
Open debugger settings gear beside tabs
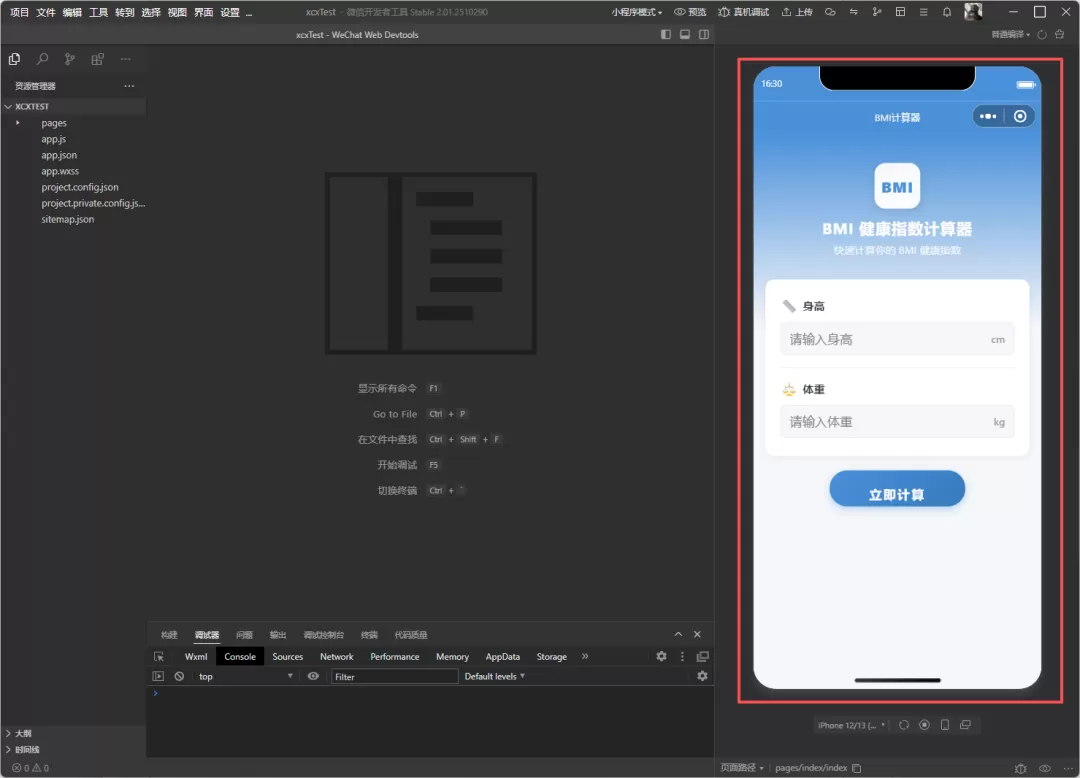tap(661, 656)
